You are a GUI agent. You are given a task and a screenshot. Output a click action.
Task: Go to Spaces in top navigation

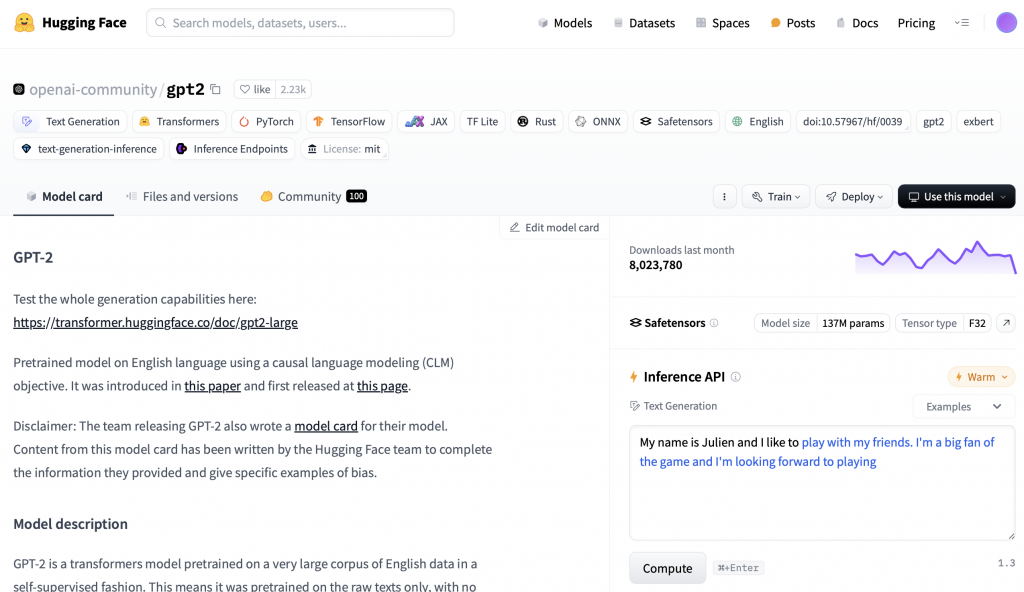722,23
